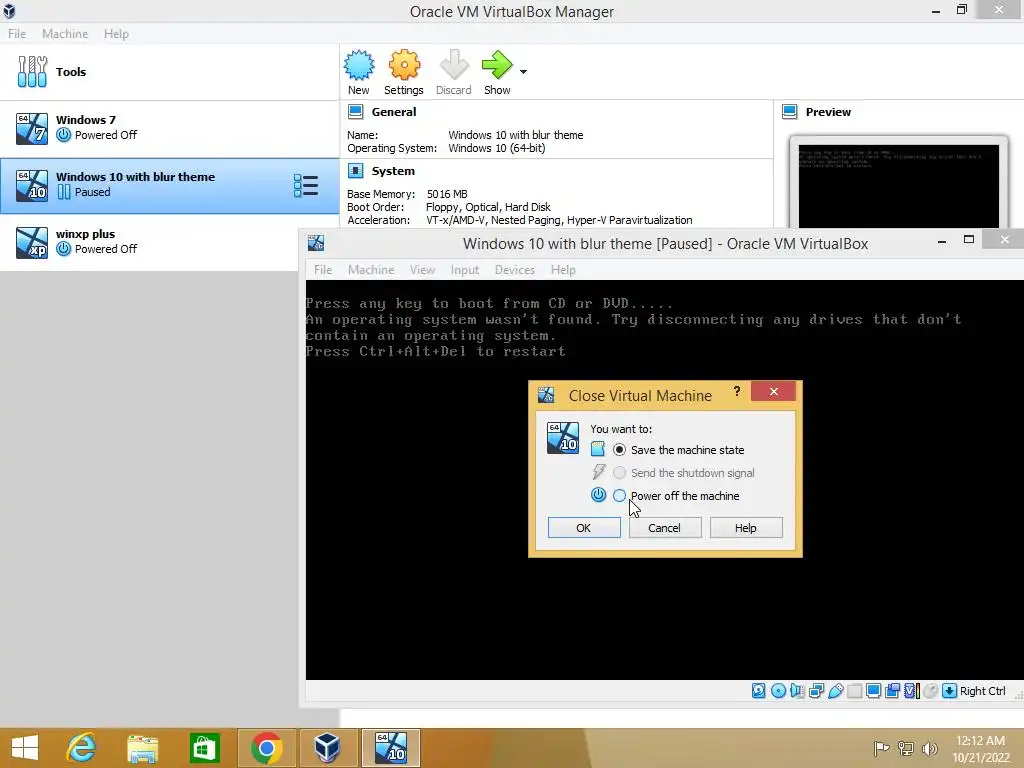Collapse the Preview panel header

828,112
